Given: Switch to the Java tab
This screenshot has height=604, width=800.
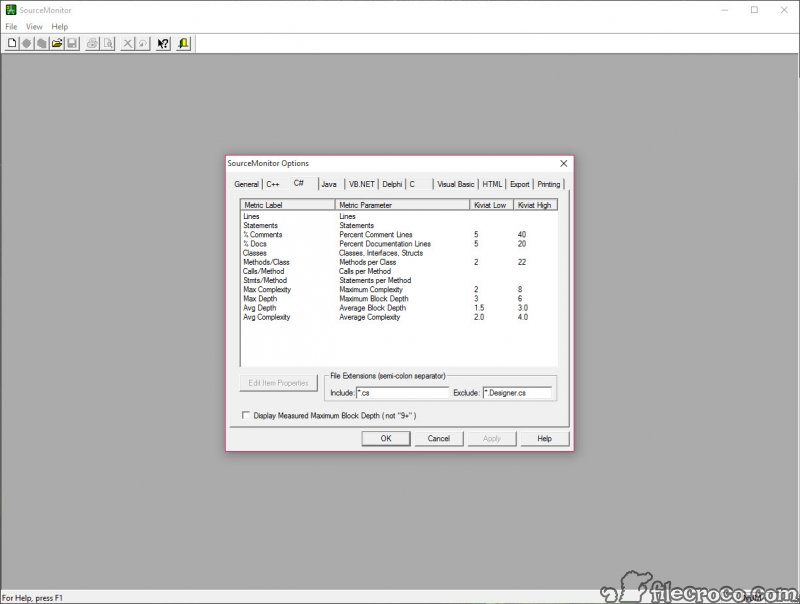Looking at the screenshot, I should 329,184.
